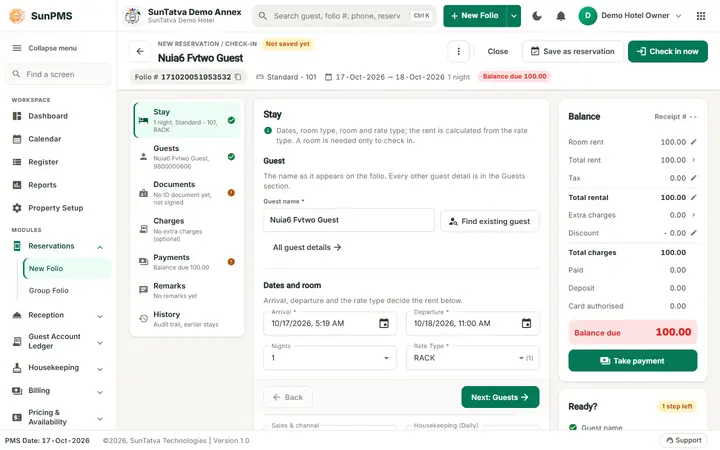Screen dimensions: 720x450
Task: Click the Balance due 100.00 badge
Action: pyautogui.click(x=514, y=76)
